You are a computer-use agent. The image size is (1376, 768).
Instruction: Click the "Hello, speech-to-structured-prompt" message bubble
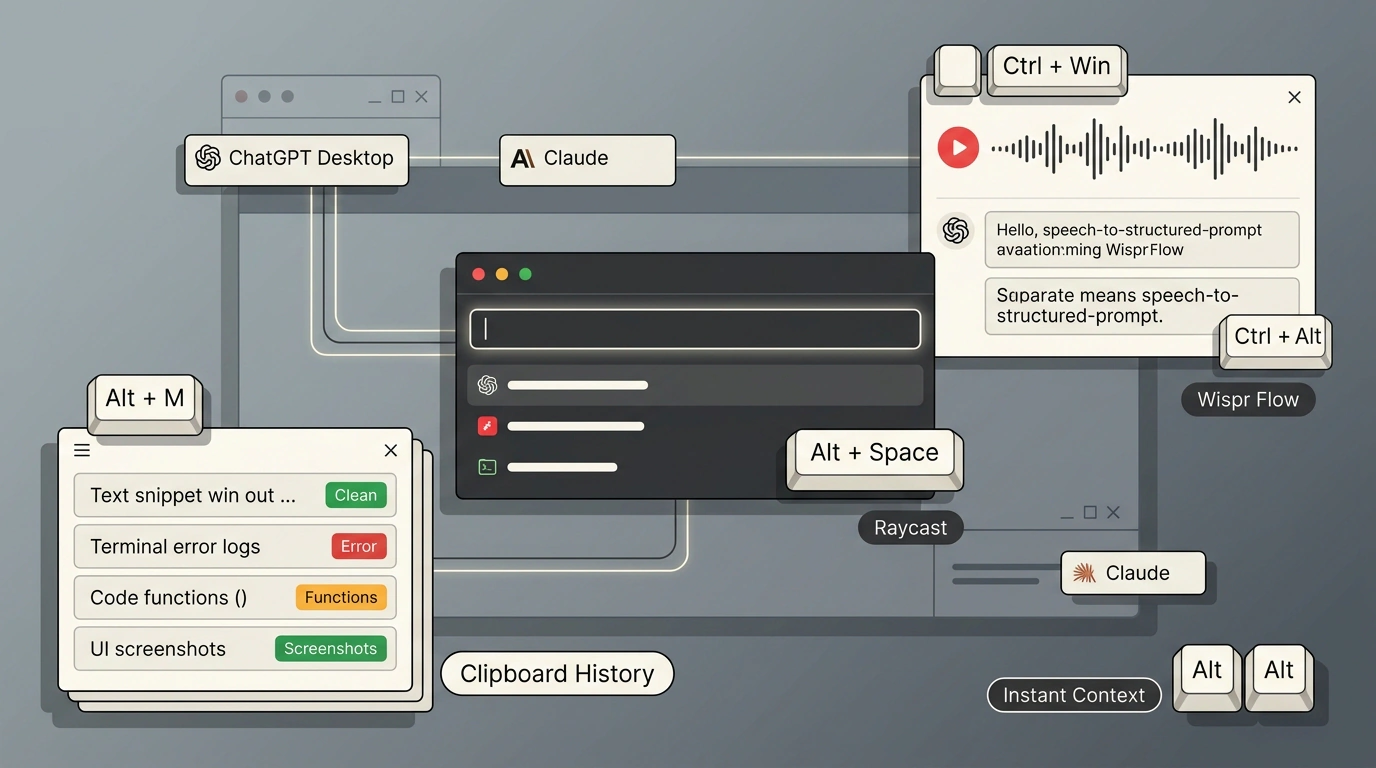[x=1142, y=240]
